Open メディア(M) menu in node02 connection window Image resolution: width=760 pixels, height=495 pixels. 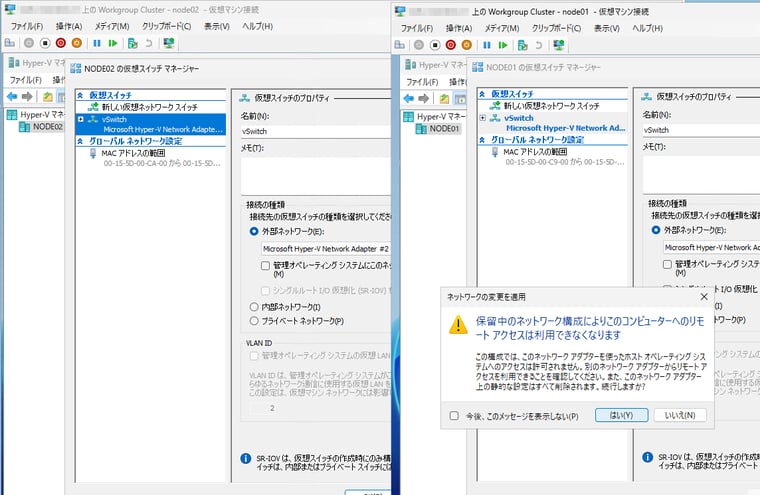click(112, 26)
